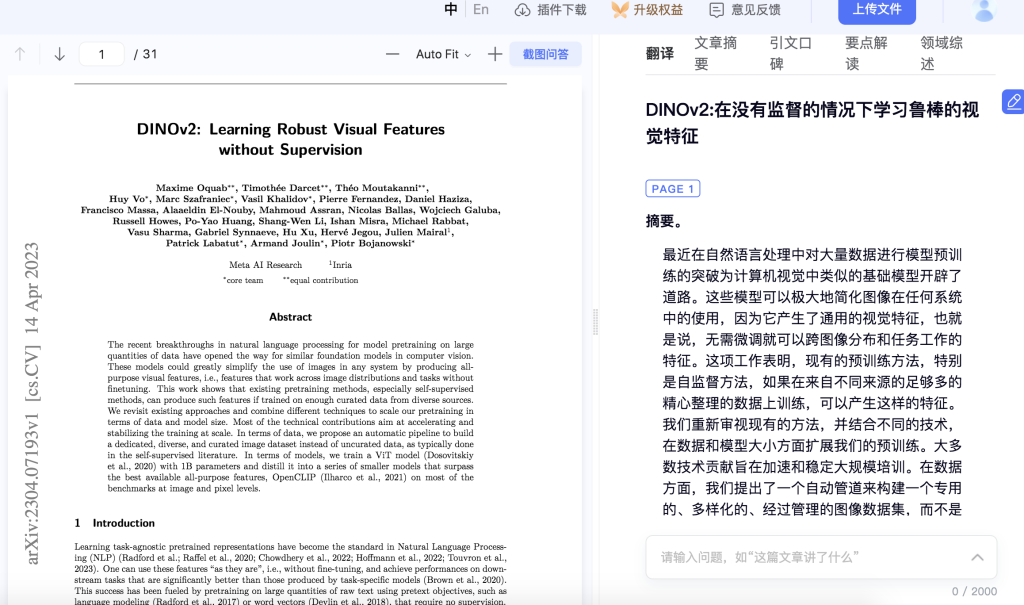Zoom in with the plus icon
This screenshot has height=605, width=1024.
(x=495, y=54)
